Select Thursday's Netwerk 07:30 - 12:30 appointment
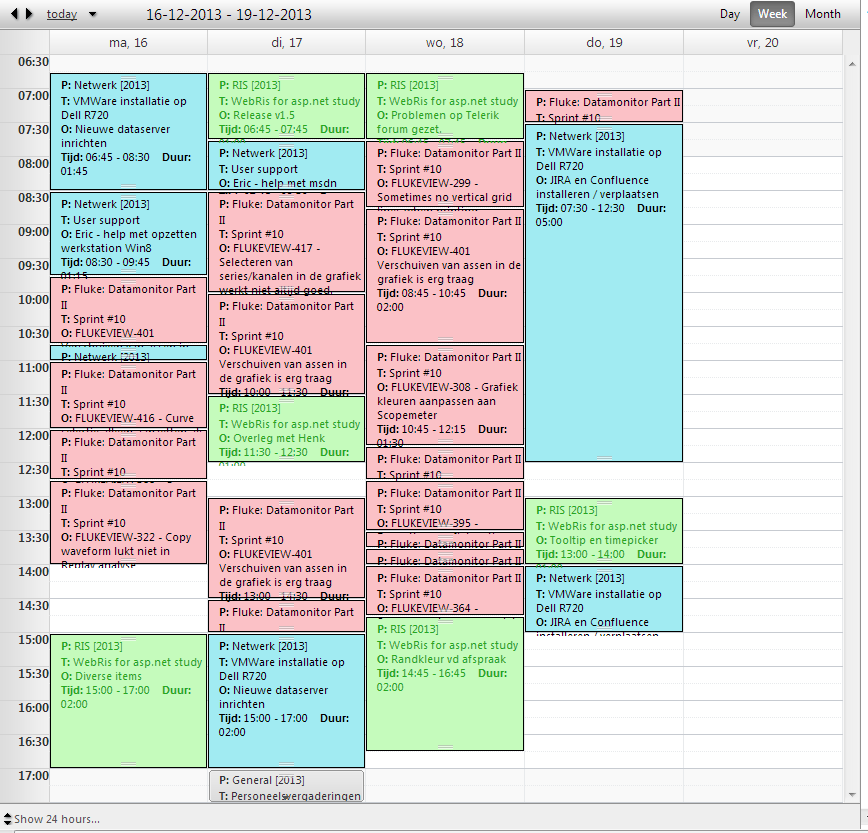Image resolution: width=868 pixels, height=833 pixels. pyautogui.click(x=604, y=293)
